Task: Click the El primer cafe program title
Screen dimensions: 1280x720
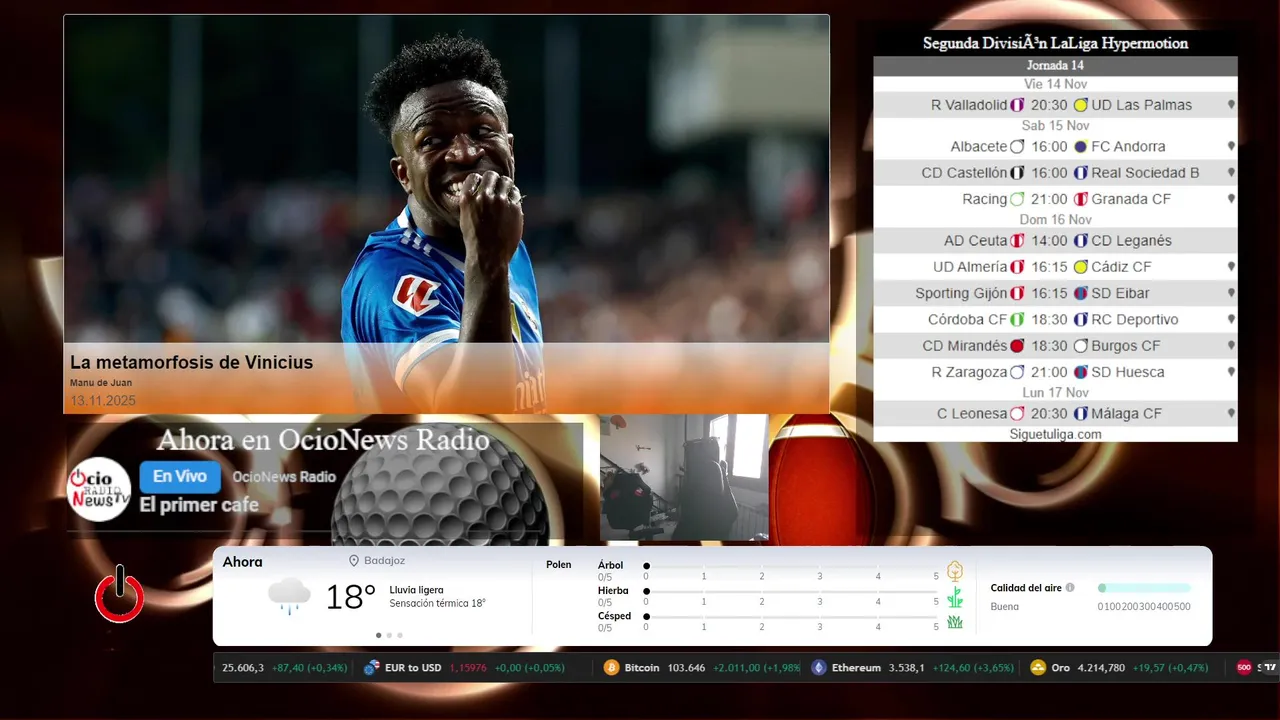Action: tap(199, 505)
